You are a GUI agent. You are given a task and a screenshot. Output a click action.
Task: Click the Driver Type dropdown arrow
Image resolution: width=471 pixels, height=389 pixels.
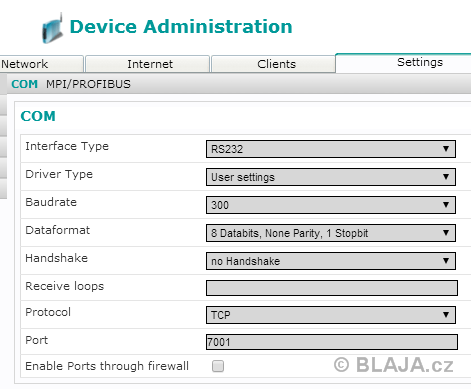pos(446,177)
